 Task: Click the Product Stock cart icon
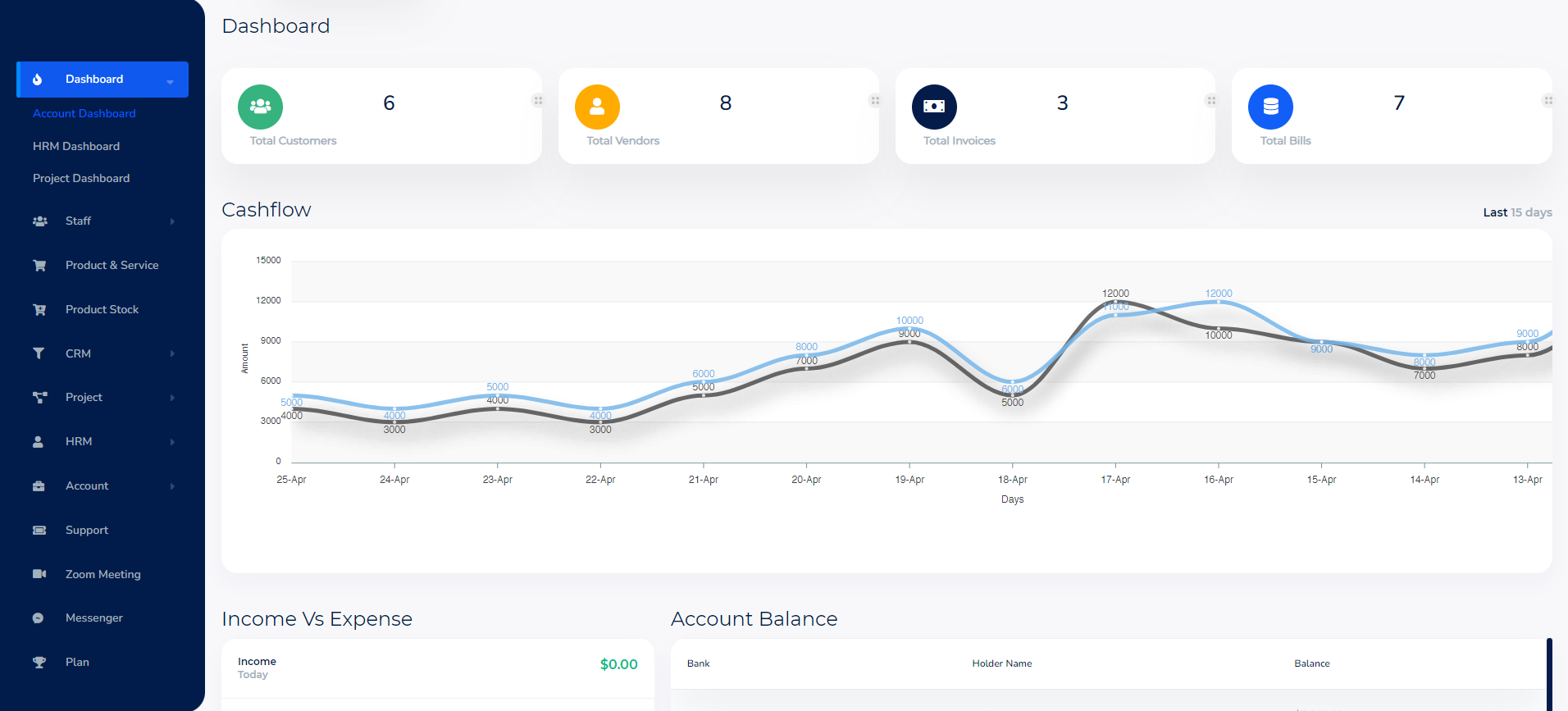pyautogui.click(x=39, y=310)
